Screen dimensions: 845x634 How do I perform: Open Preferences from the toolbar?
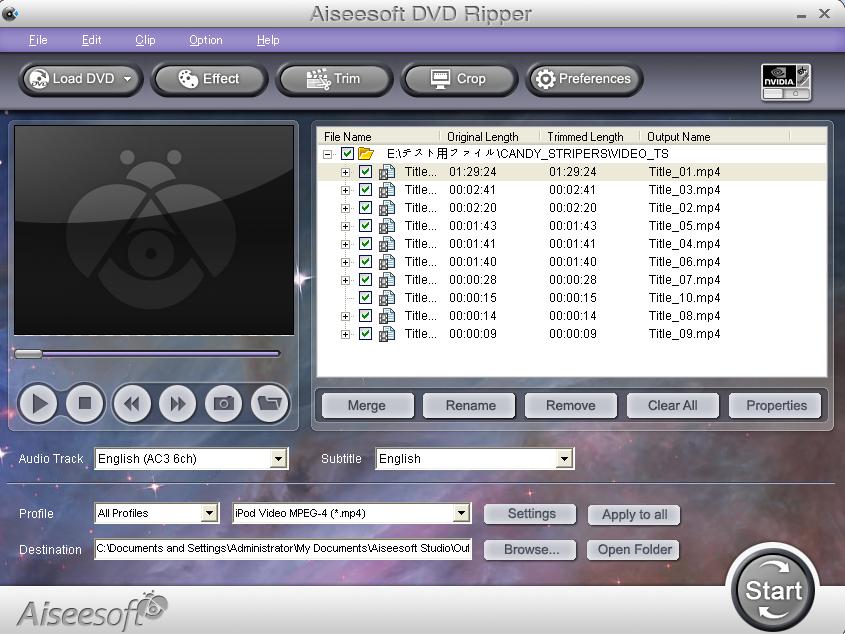click(584, 79)
